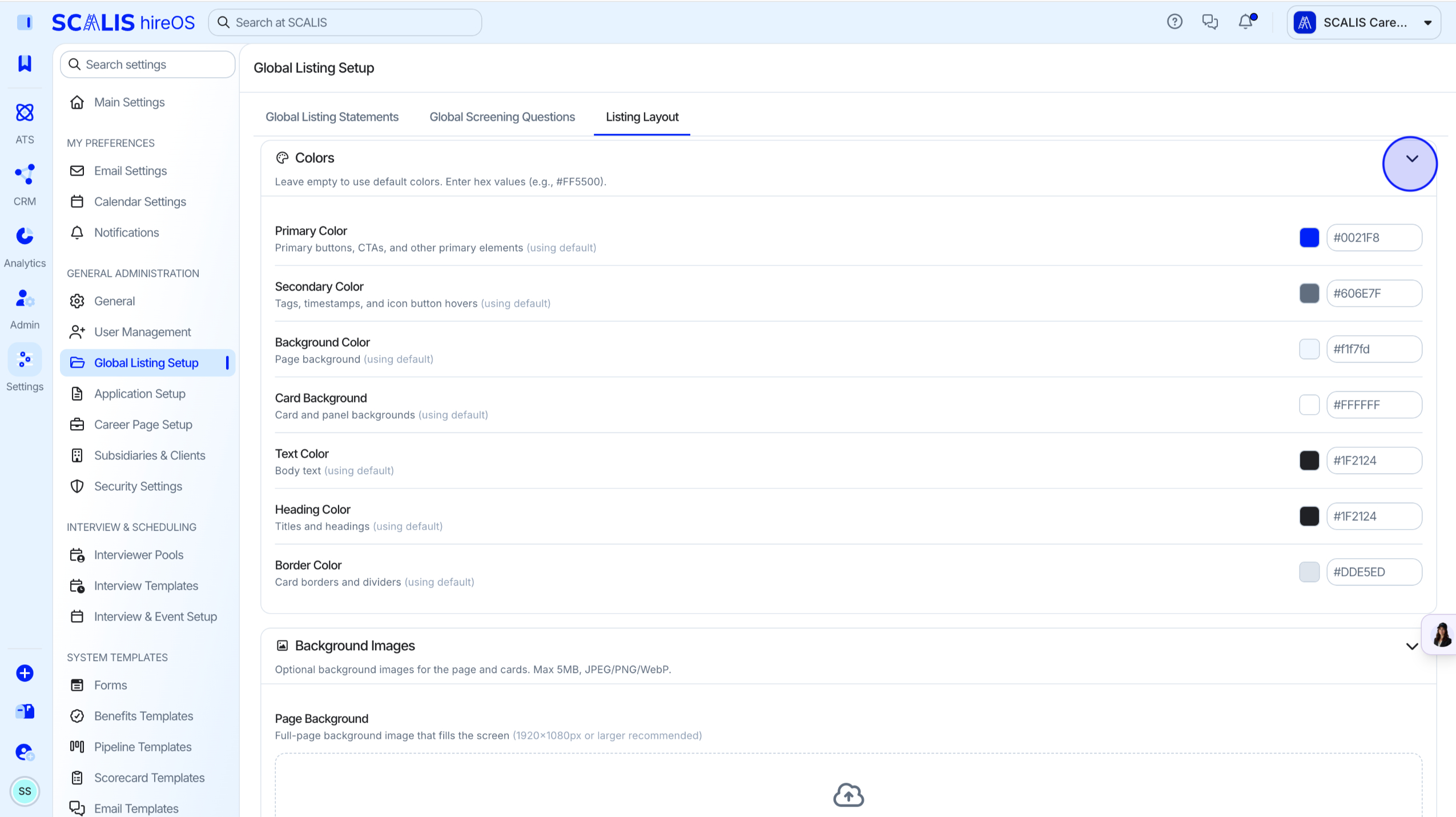Click the Text Color dark swatch
Viewport: 1456px width, 817px height.
pyautogui.click(x=1309, y=460)
